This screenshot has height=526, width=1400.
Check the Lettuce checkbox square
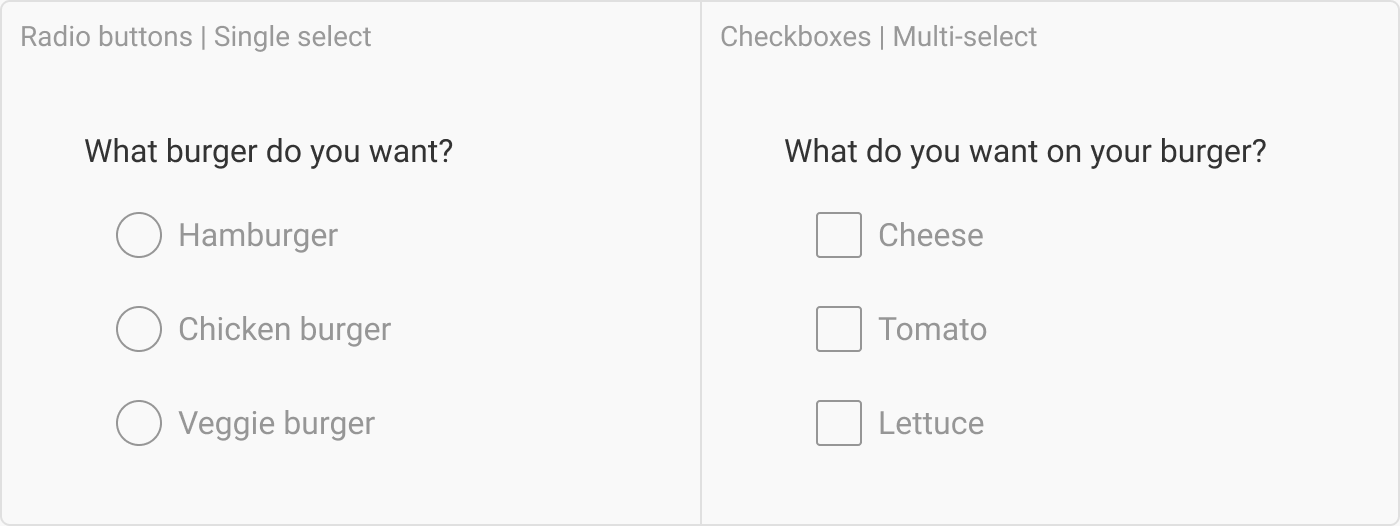point(839,423)
